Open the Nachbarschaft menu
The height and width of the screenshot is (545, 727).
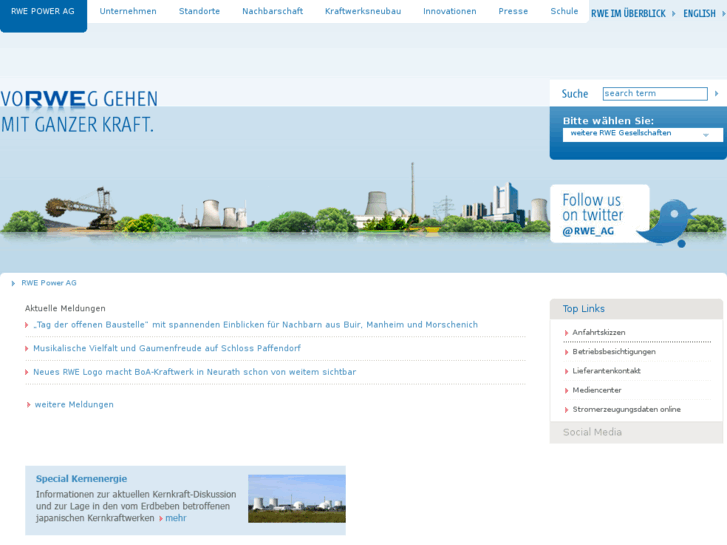click(x=272, y=11)
